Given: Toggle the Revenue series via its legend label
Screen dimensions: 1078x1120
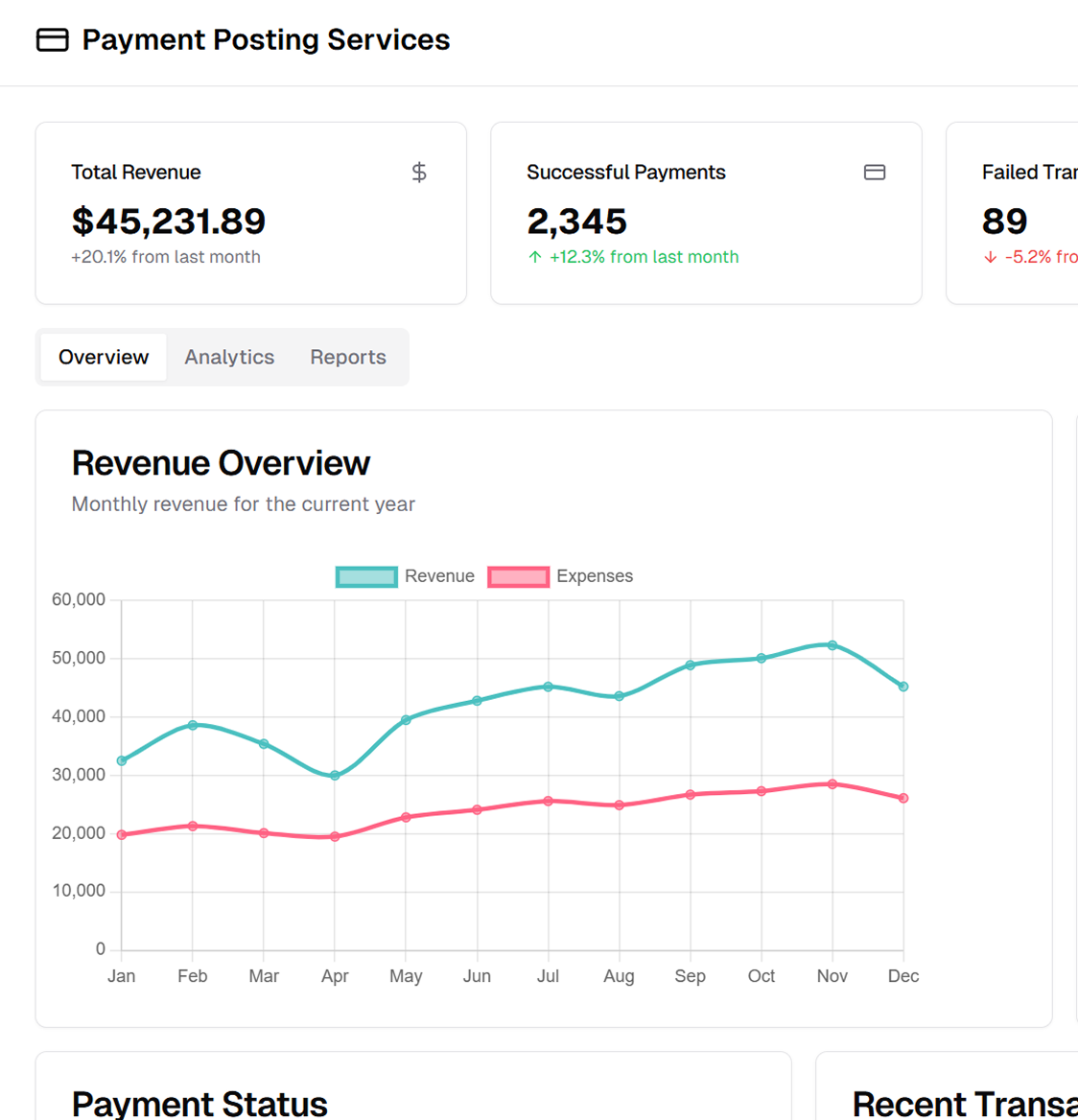Looking at the screenshot, I should point(439,576).
